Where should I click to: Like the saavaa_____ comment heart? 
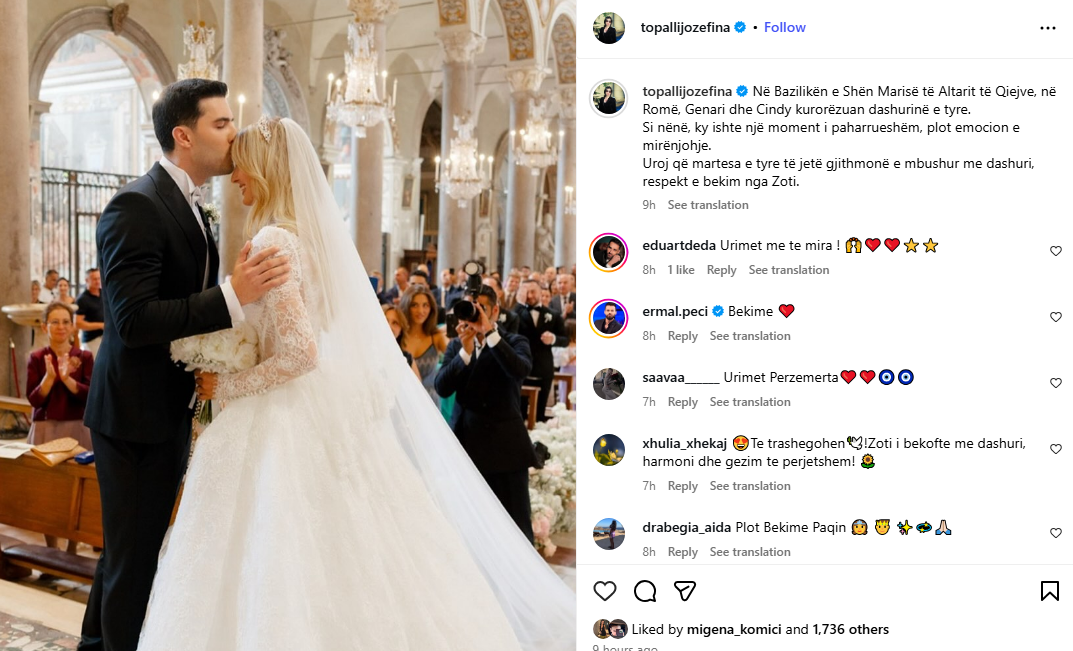coord(1056,383)
